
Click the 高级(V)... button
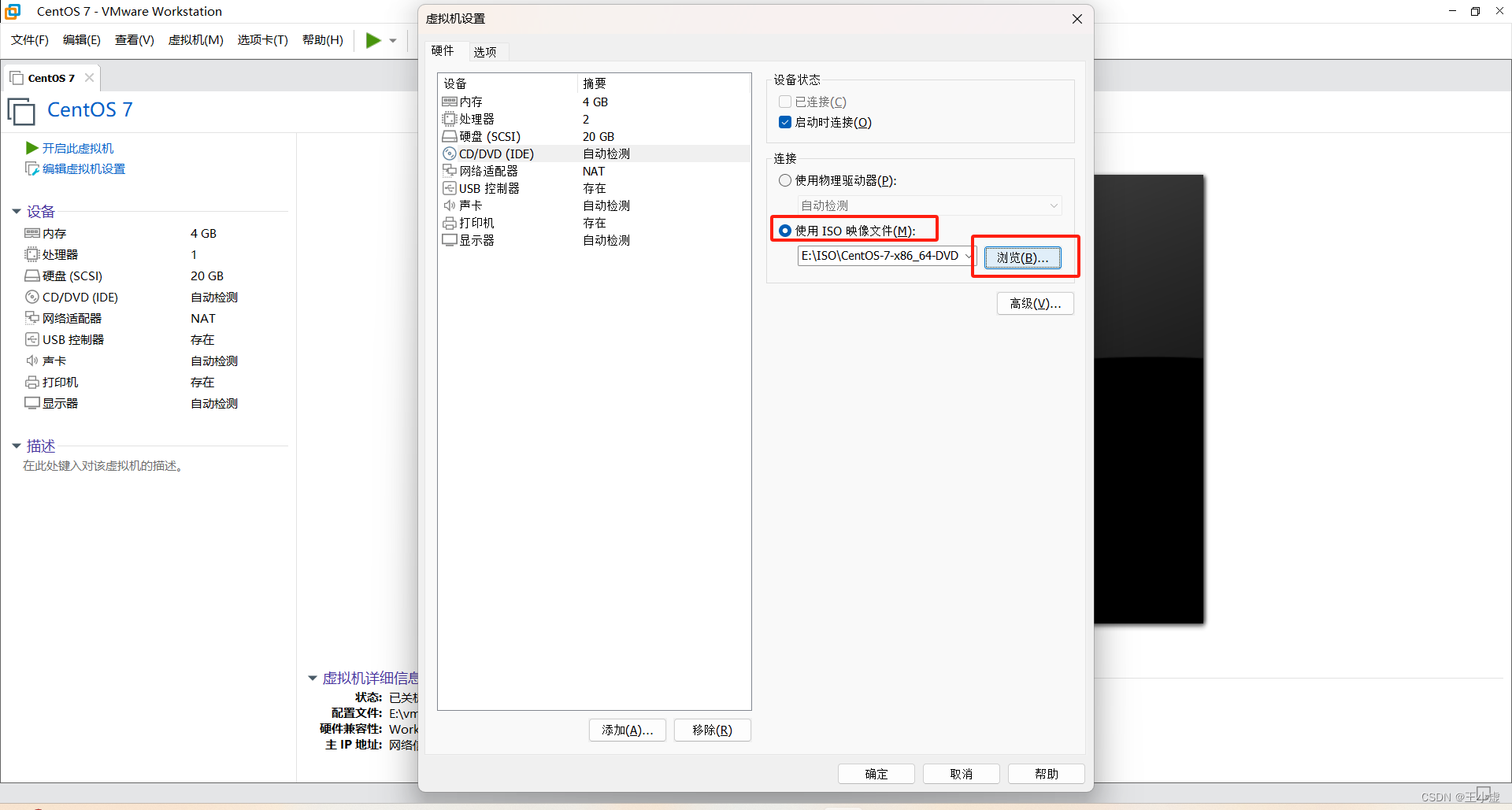1036,304
